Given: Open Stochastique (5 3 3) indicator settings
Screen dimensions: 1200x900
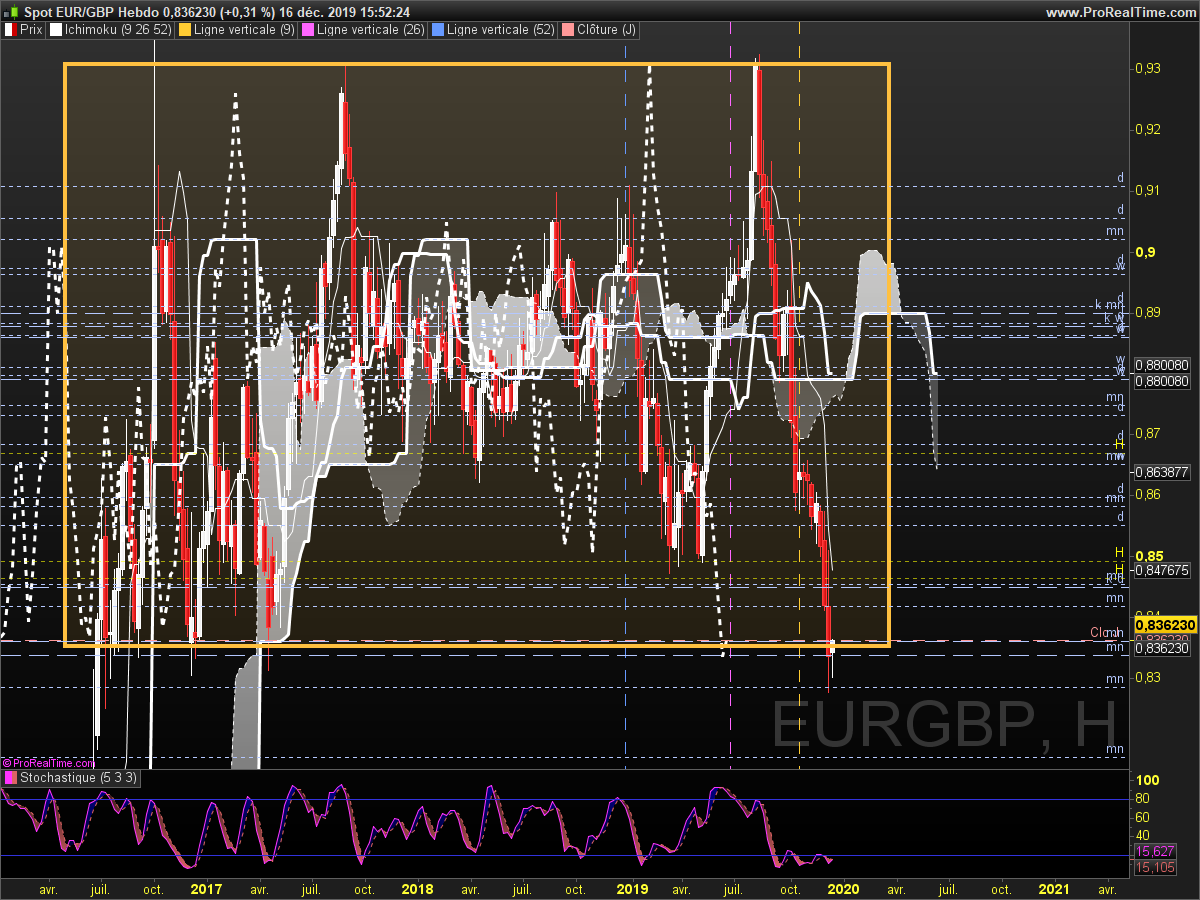Looking at the screenshot, I should pos(78,777).
